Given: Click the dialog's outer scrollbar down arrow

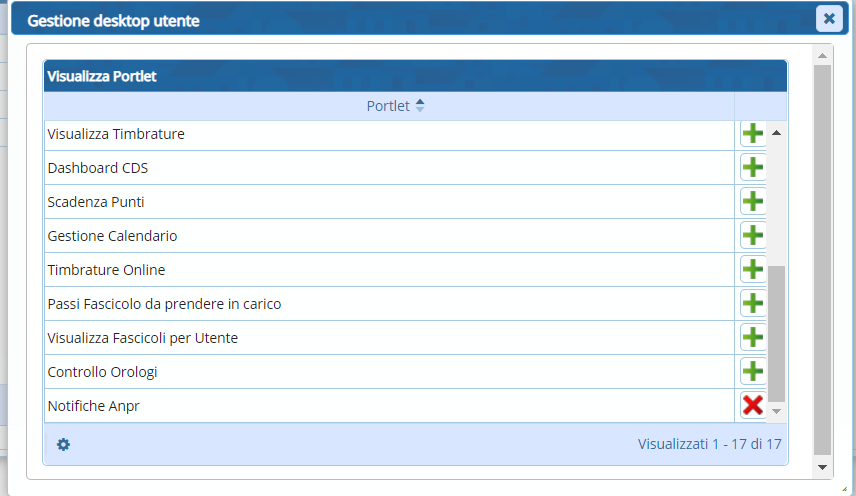Looking at the screenshot, I should point(823,467).
